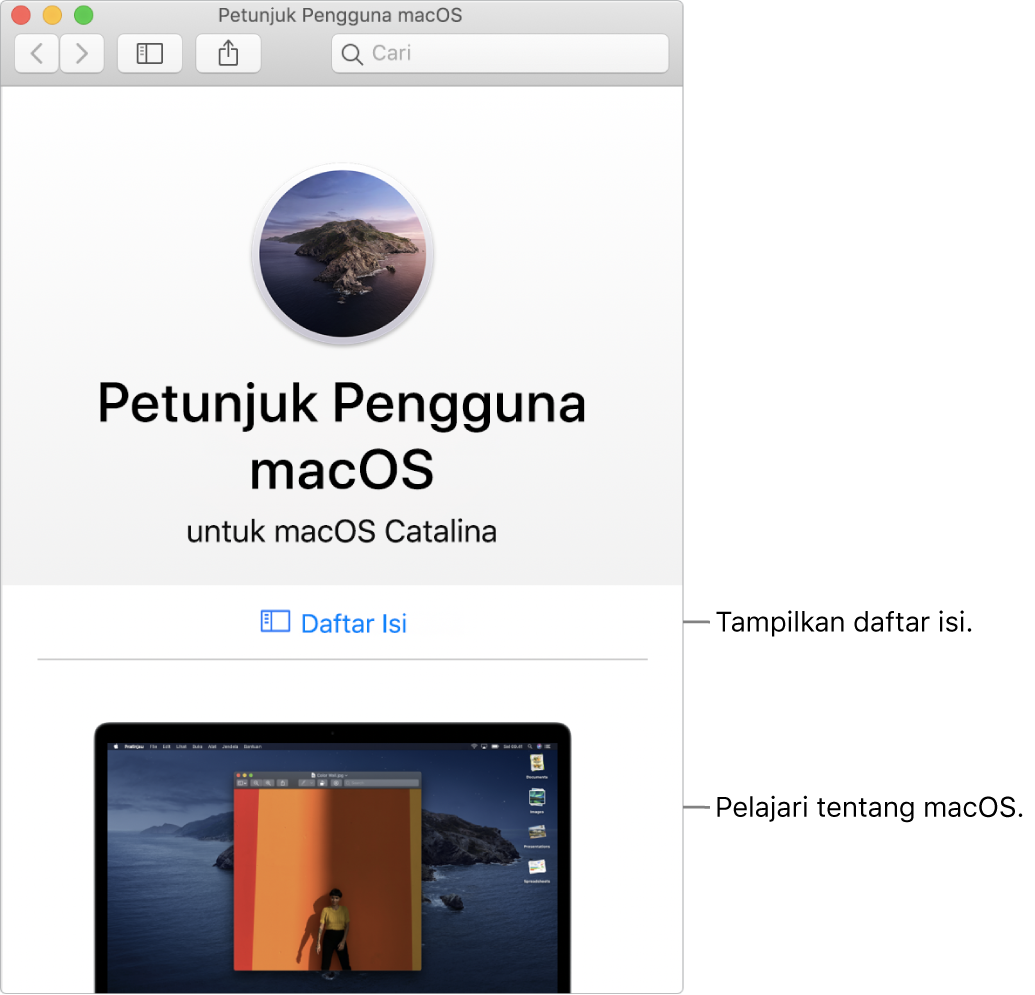
Task: Click the Documents stack on the pictured desktop
Action: 537,763
